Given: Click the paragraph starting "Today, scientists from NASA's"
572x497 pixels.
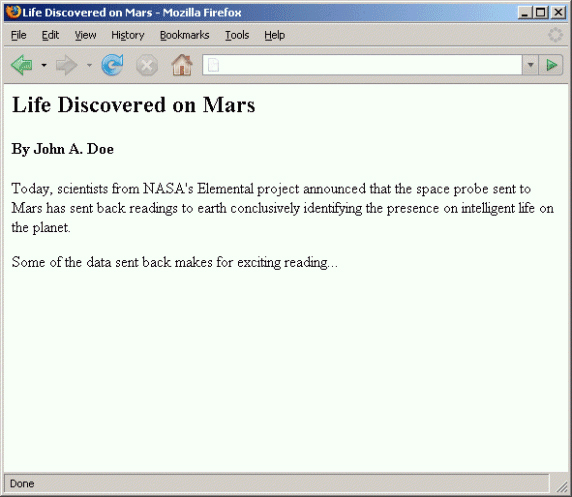Looking at the screenshot, I should (283, 208).
